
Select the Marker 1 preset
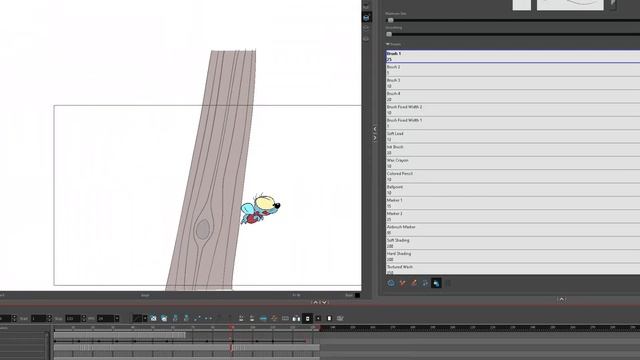click(513, 203)
